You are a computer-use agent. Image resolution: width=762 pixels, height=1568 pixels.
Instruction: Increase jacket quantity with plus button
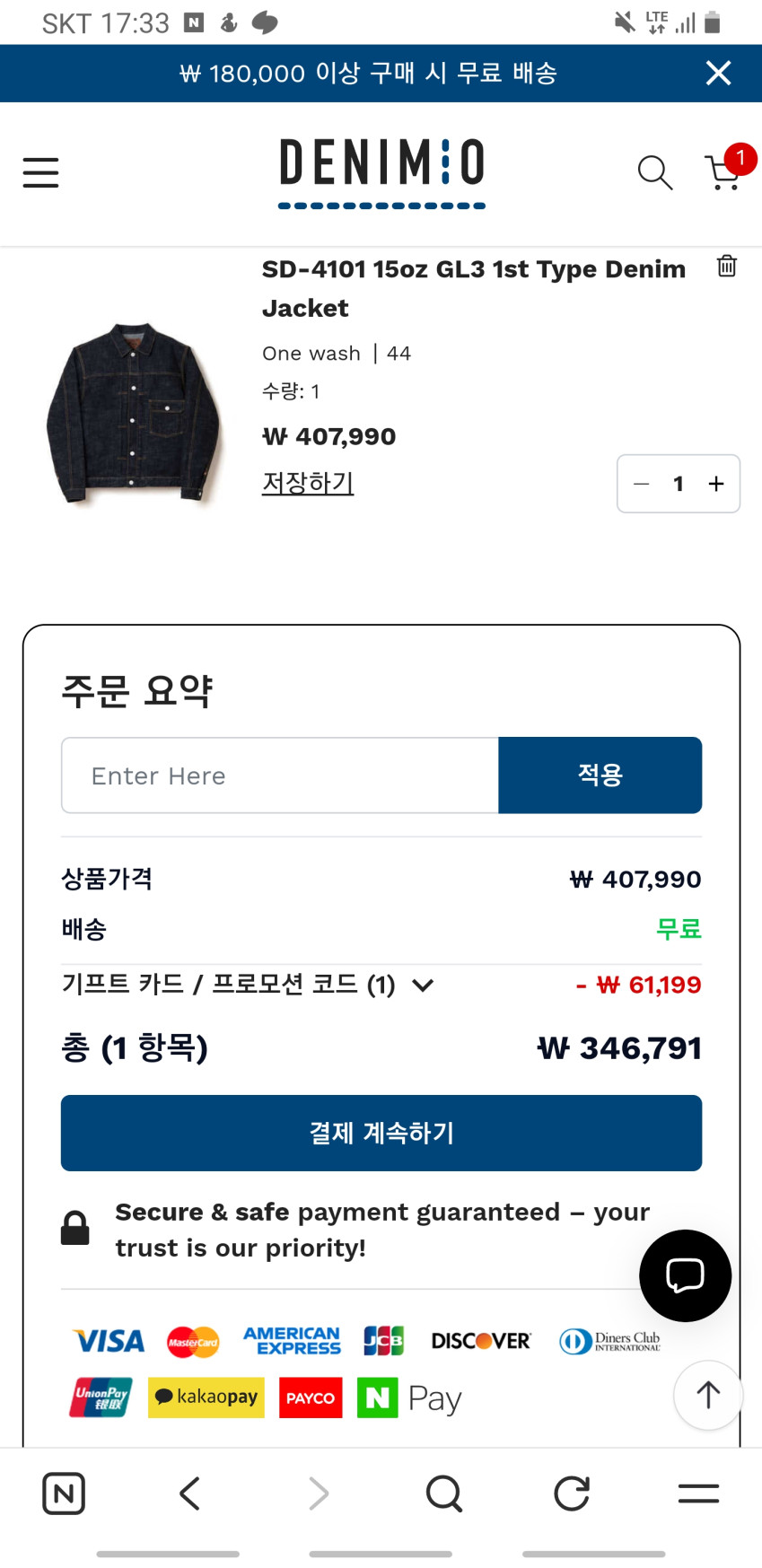tap(716, 484)
